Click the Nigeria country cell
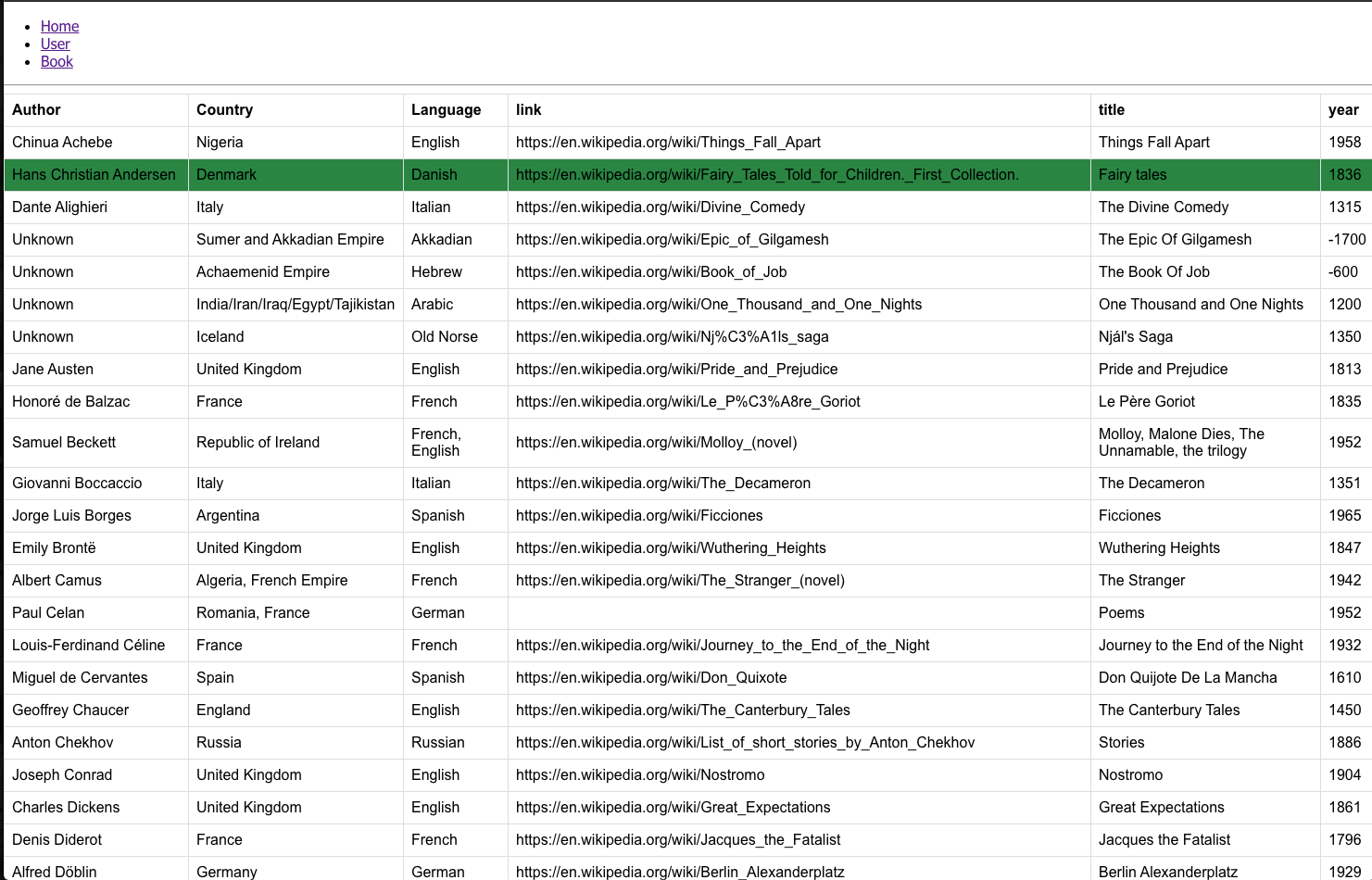1372x880 pixels. click(296, 143)
